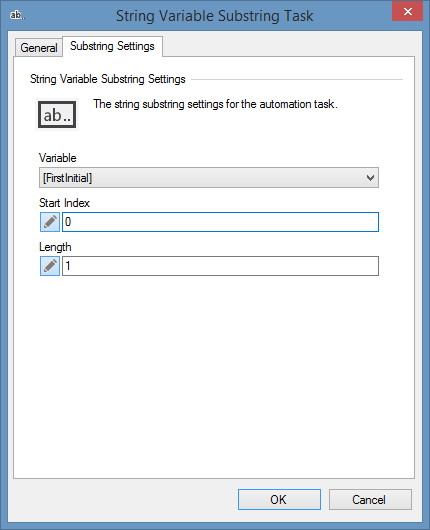Click the pencil icon beside Start Index
Screen dimensions: 430x530
(x=50, y=222)
